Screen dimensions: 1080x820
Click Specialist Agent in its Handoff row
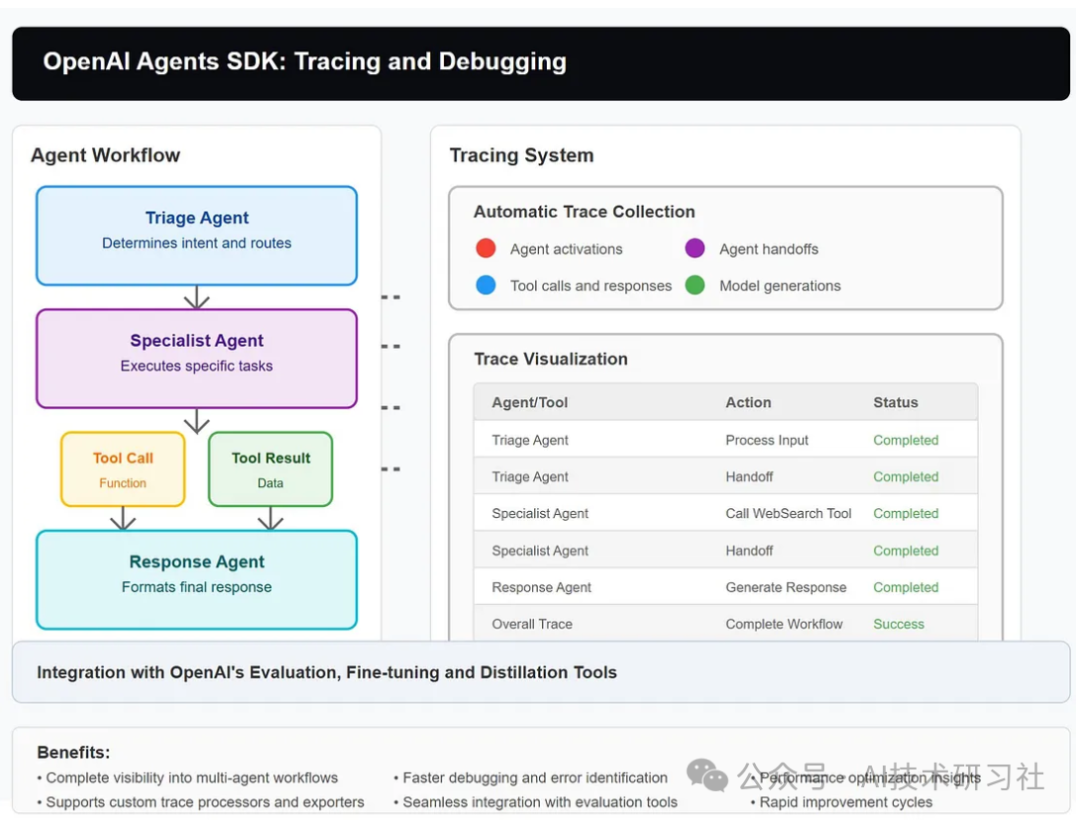[x=540, y=551]
